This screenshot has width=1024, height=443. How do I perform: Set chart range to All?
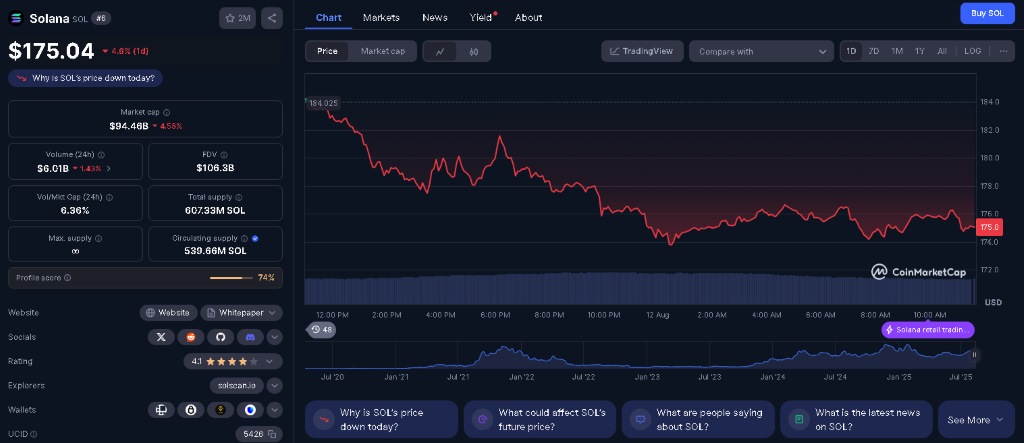click(x=942, y=51)
